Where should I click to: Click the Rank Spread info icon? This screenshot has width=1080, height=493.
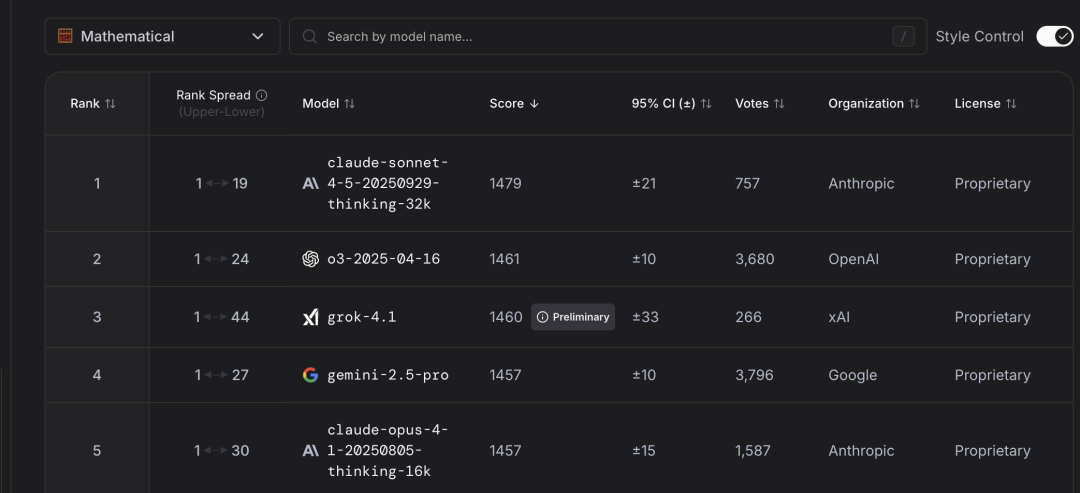262,95
